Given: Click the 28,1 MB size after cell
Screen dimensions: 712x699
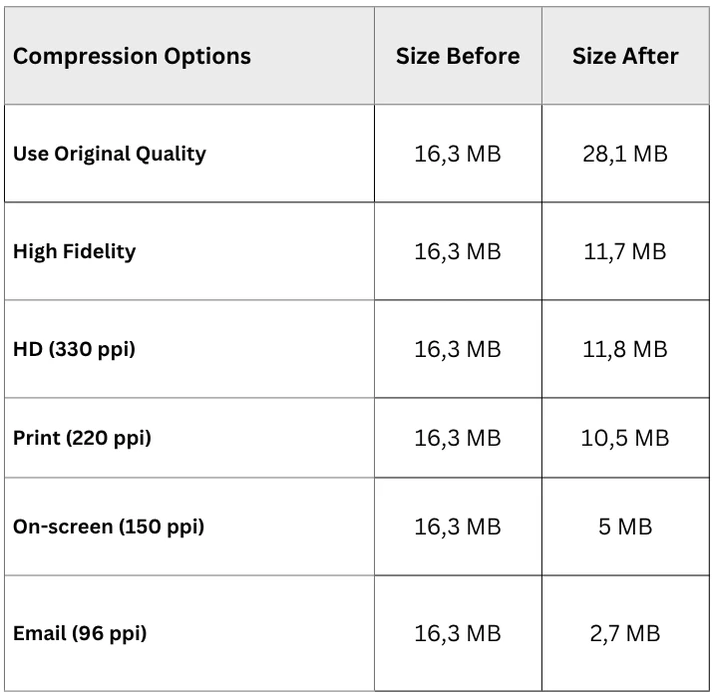Looking at the screenshot, I should point(625,154).
